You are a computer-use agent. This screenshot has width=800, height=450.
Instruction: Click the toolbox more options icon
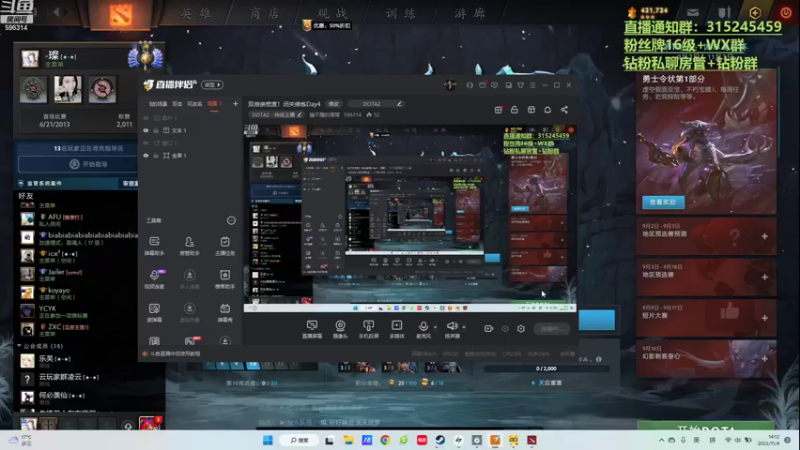point(231,220)
